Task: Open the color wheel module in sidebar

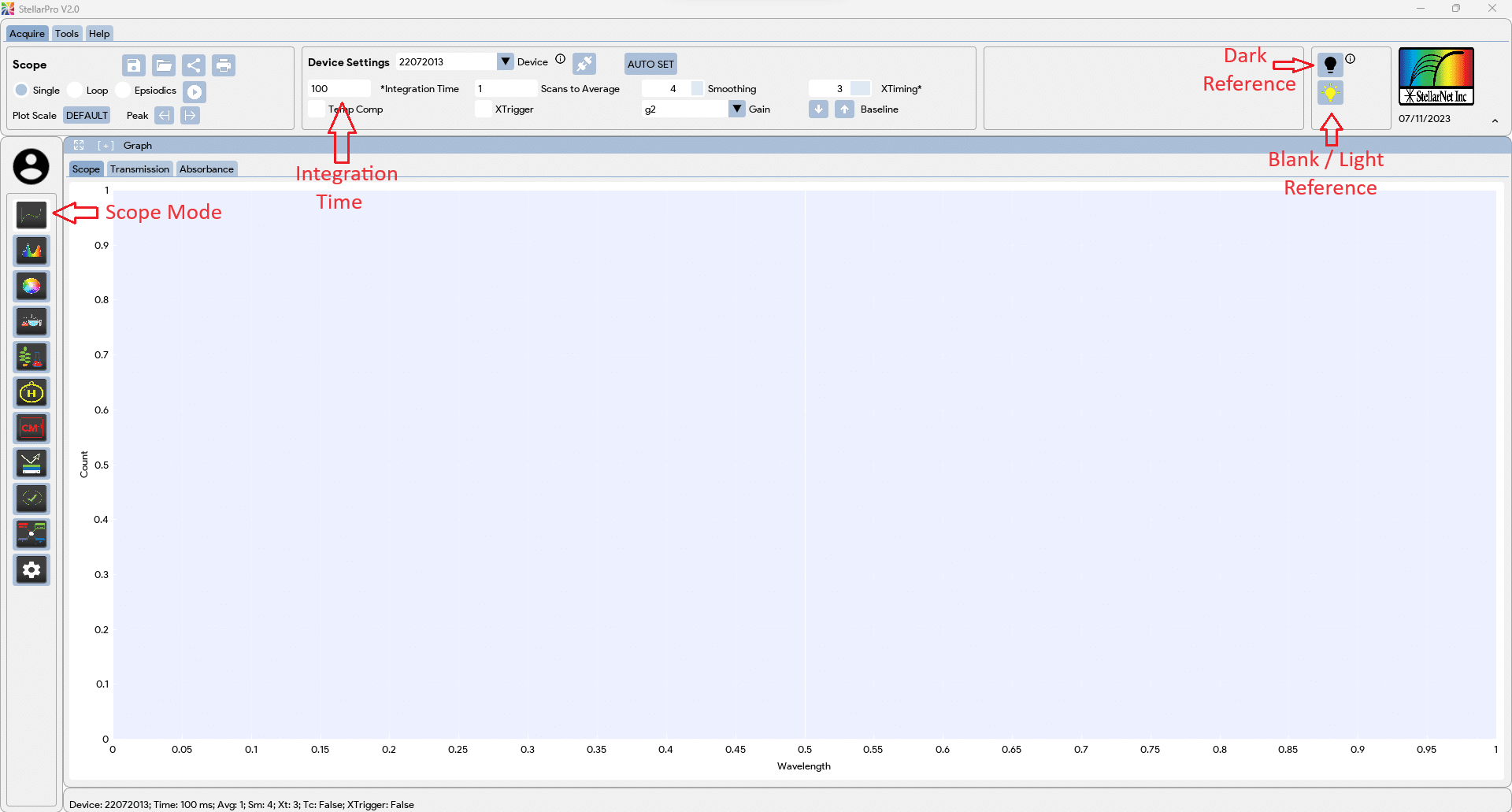Action: point(31,286)
